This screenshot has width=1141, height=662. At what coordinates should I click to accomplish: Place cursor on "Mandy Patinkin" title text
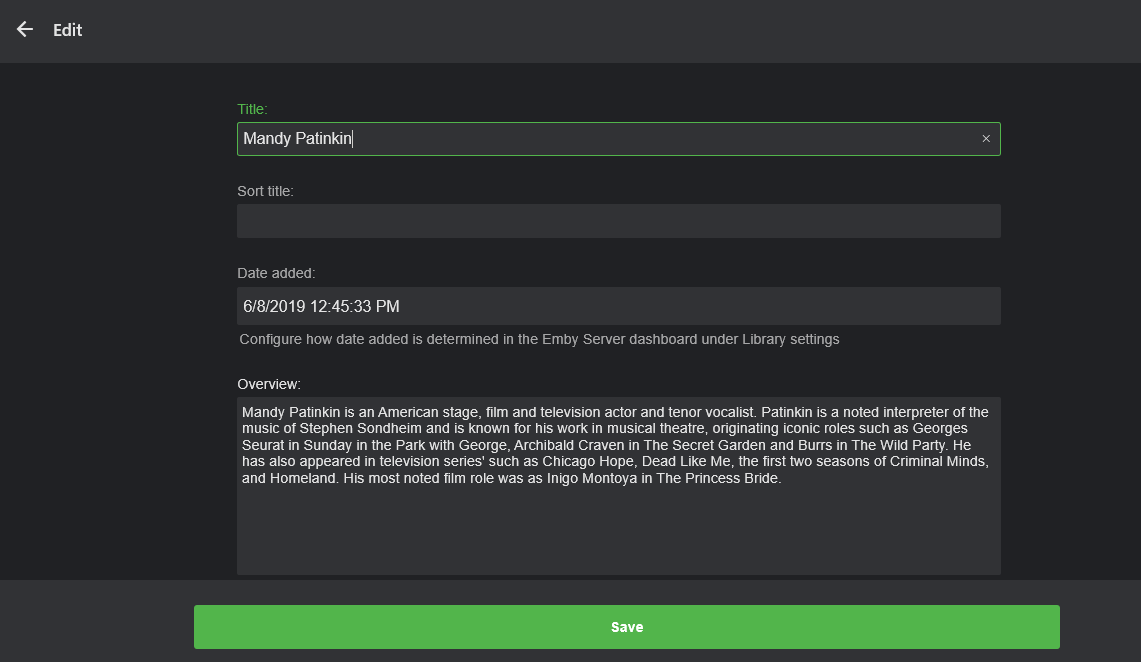[x=297, y=139]
